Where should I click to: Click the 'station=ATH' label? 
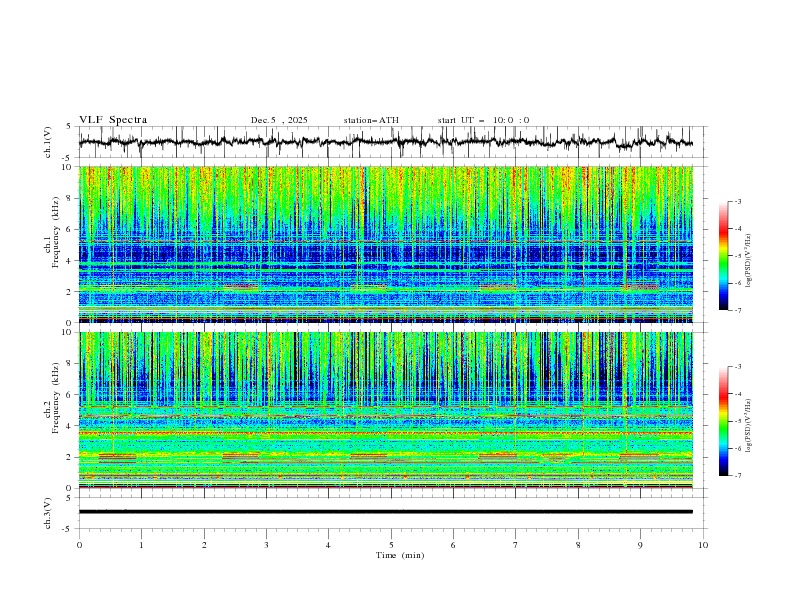click(x=371, y=120)
